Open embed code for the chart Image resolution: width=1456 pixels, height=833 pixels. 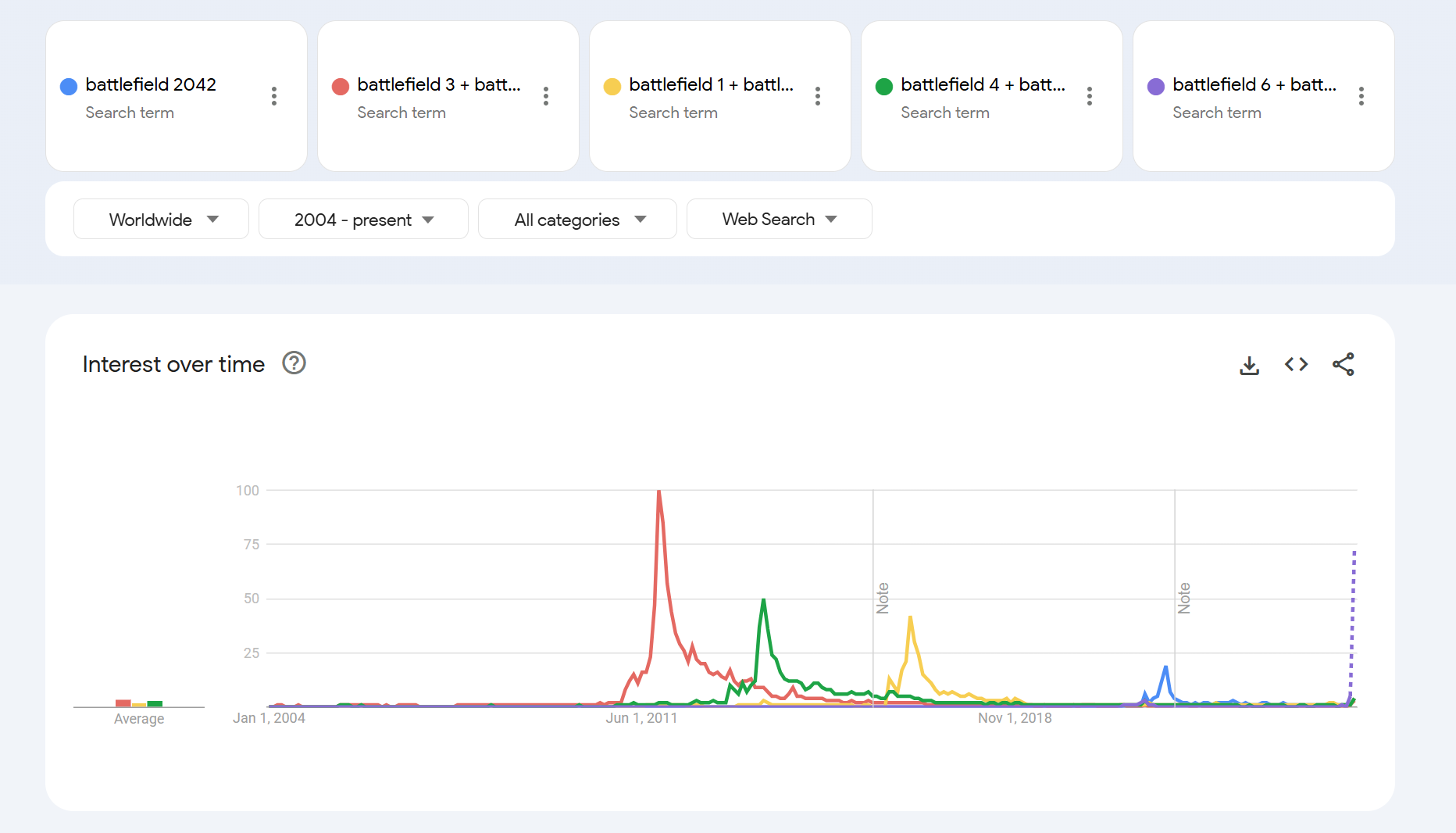coord(1297,364)
